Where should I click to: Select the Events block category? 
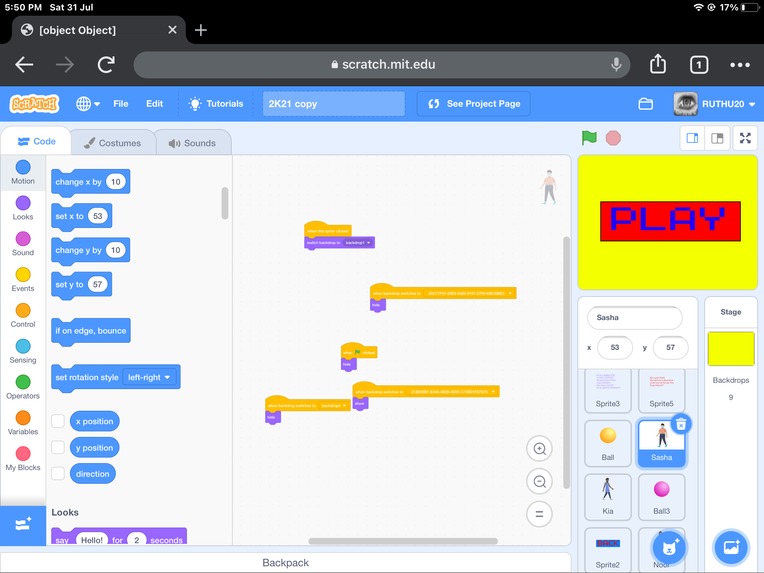(x=23, y=280)
